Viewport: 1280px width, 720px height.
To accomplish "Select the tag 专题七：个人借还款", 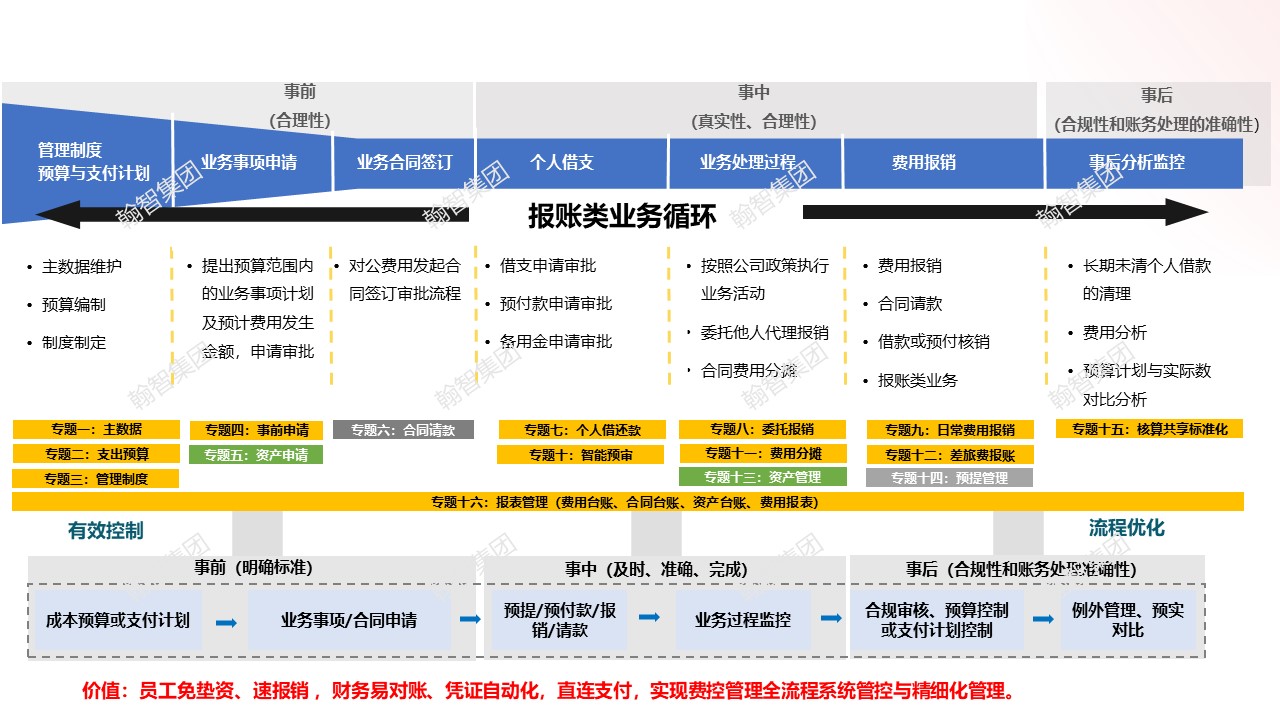I will click(581, 430).
